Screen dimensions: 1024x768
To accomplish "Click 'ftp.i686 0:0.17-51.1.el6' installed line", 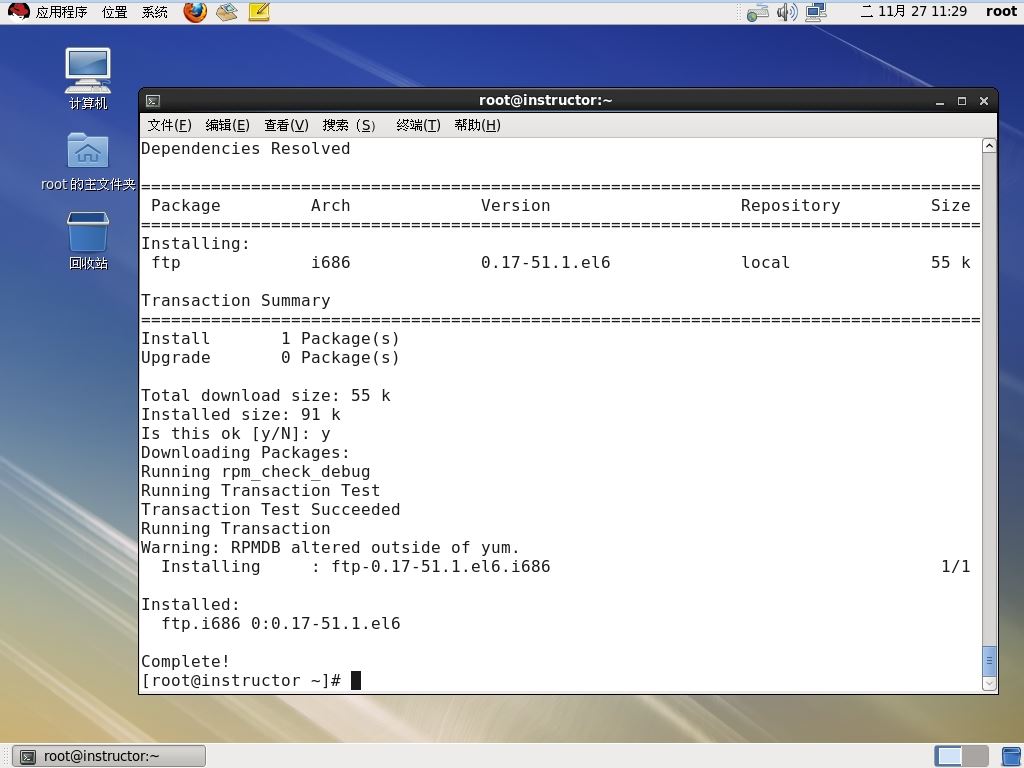I will (281, 623).
